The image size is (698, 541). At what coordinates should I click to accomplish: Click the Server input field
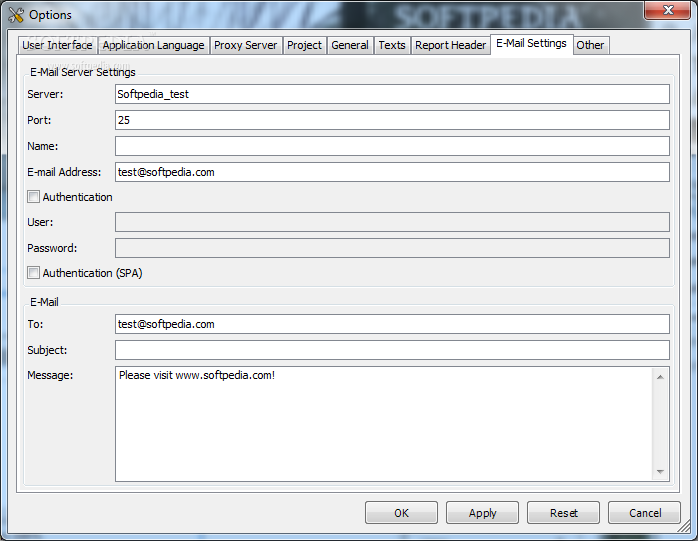coord(392,94)
